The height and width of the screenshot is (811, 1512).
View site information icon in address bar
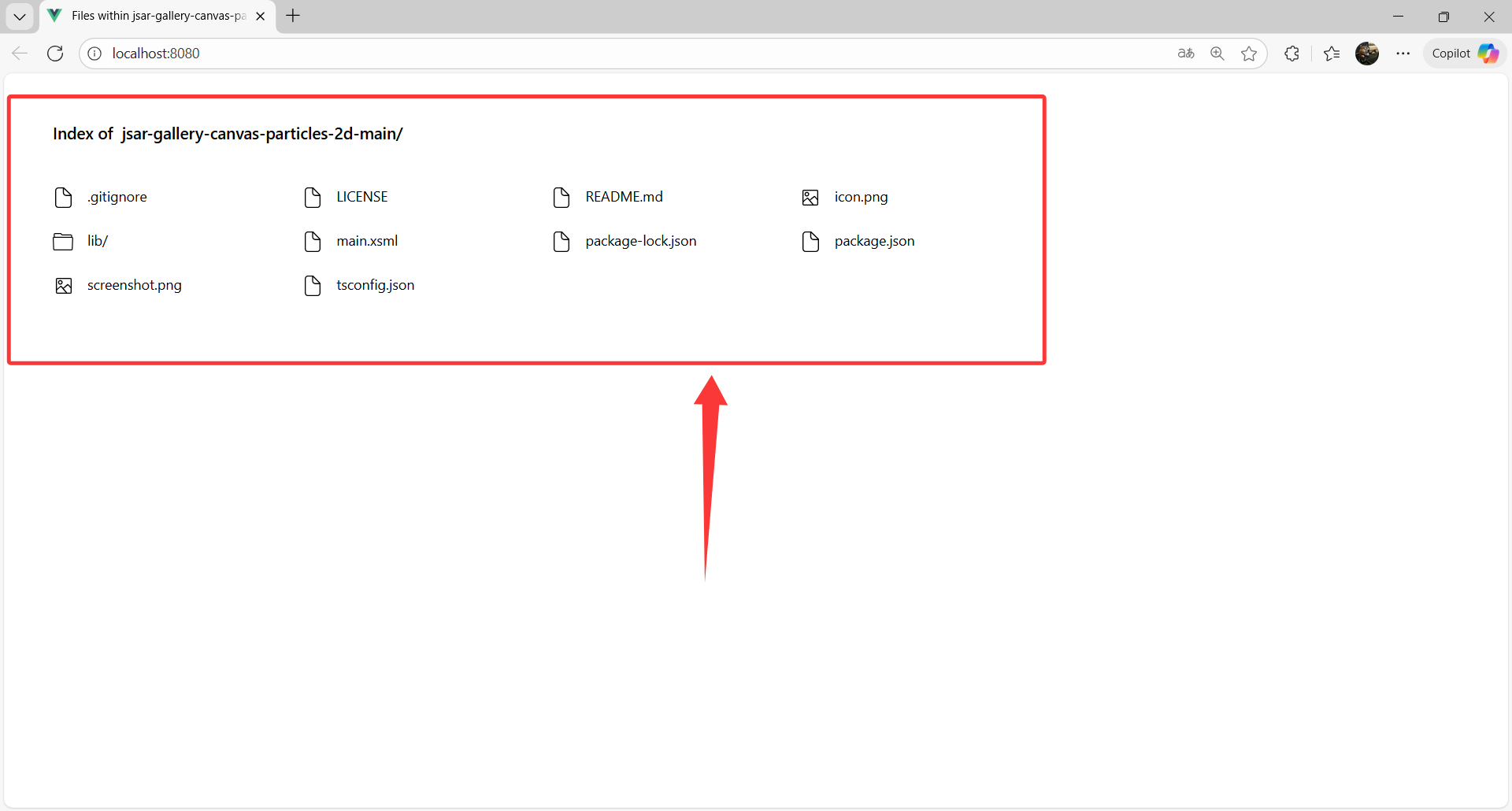94,54
